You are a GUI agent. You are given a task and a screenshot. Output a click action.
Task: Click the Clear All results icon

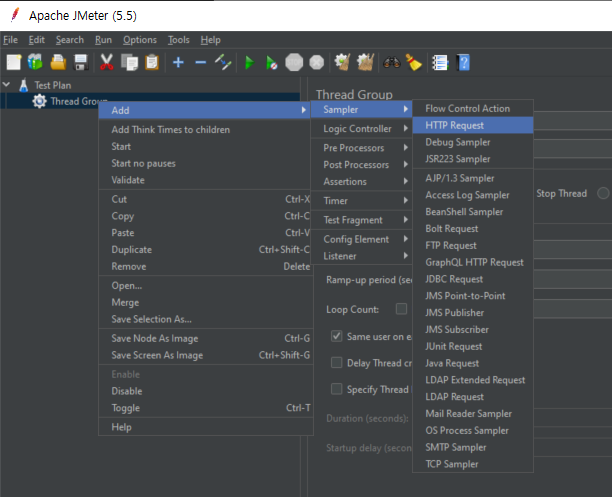[365, 62]
